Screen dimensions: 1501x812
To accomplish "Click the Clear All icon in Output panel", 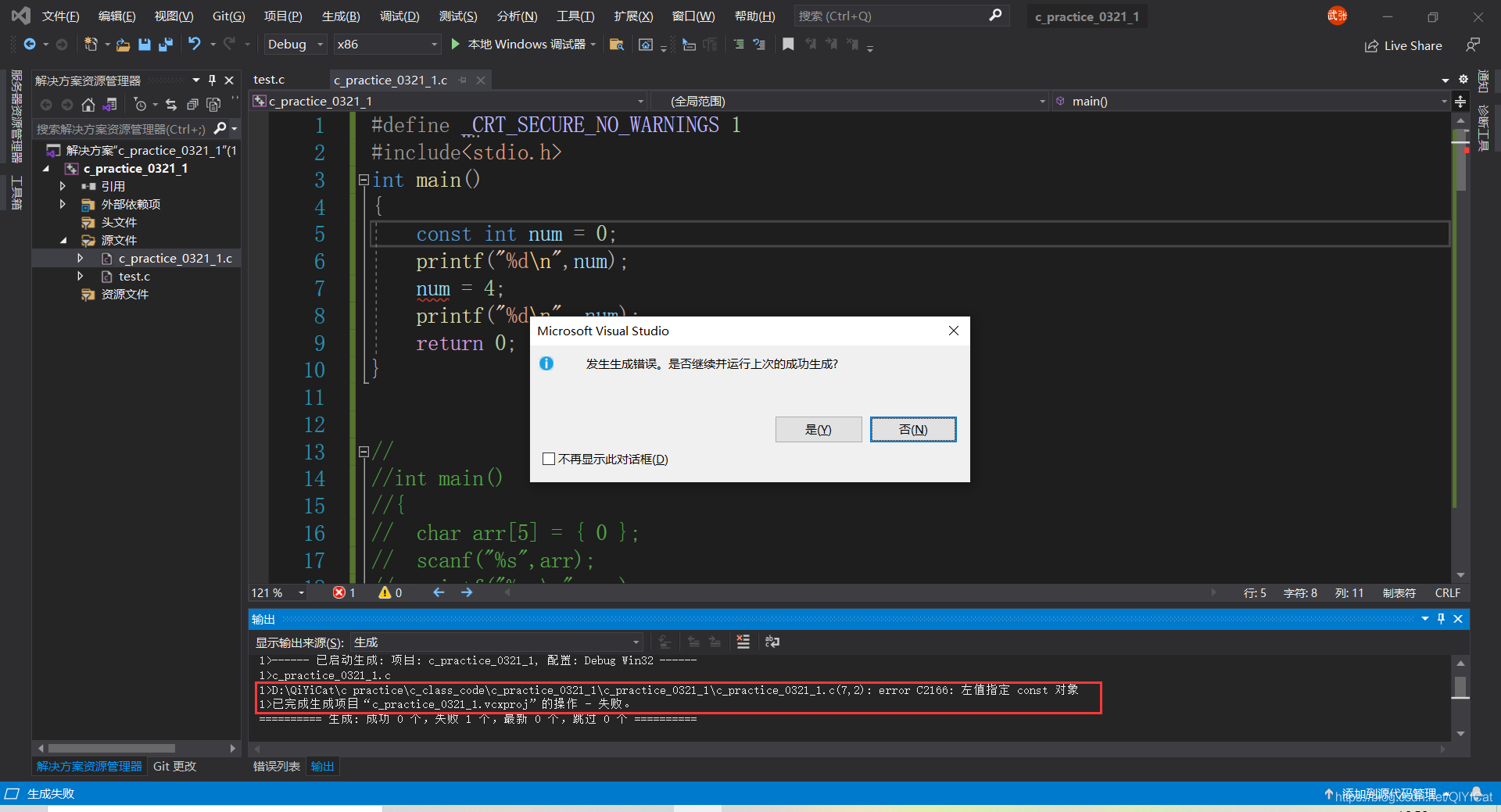I will 743,642.
